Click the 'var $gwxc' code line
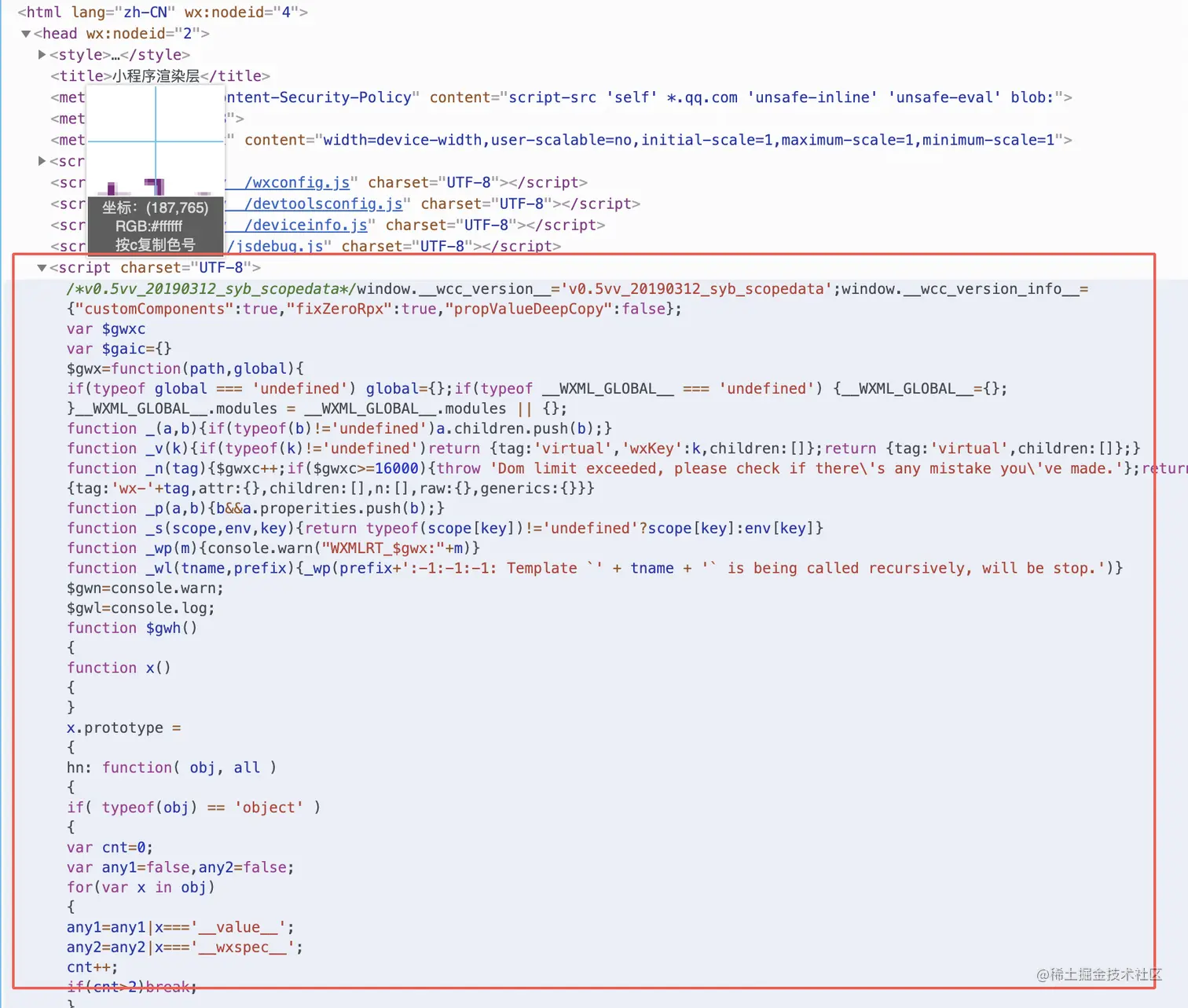1188x1008 pixels. 106,329
